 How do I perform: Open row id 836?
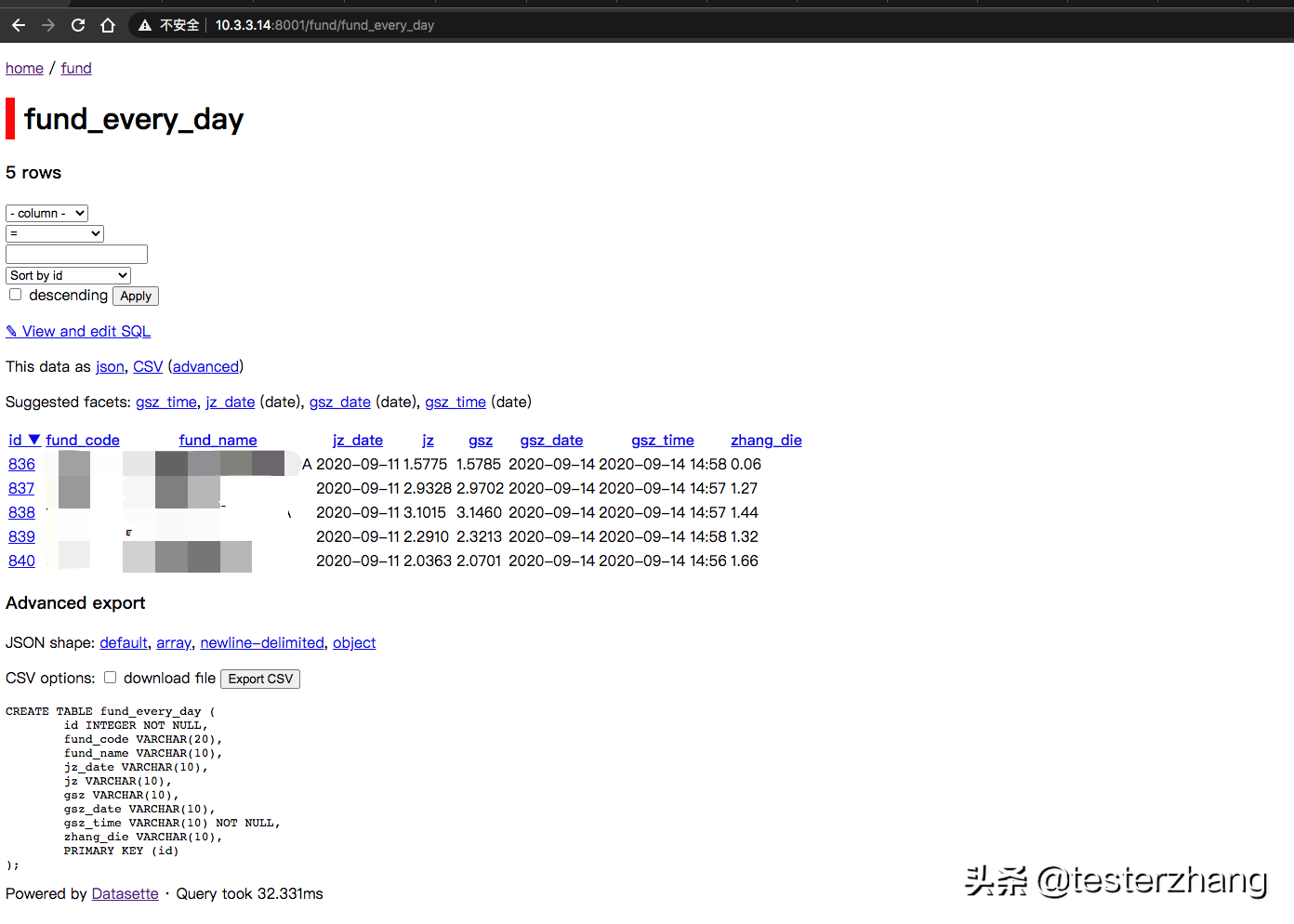coord(21,464)
